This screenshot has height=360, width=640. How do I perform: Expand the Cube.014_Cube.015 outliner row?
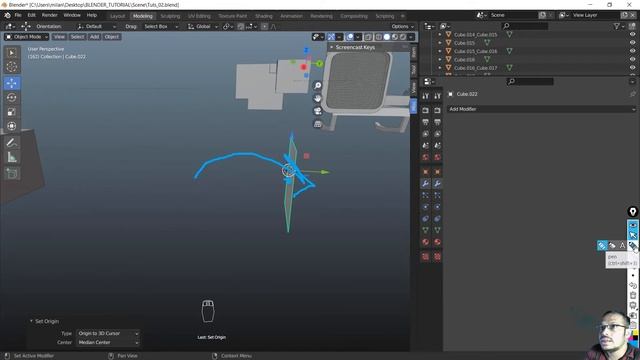click(x=440, y=35)
